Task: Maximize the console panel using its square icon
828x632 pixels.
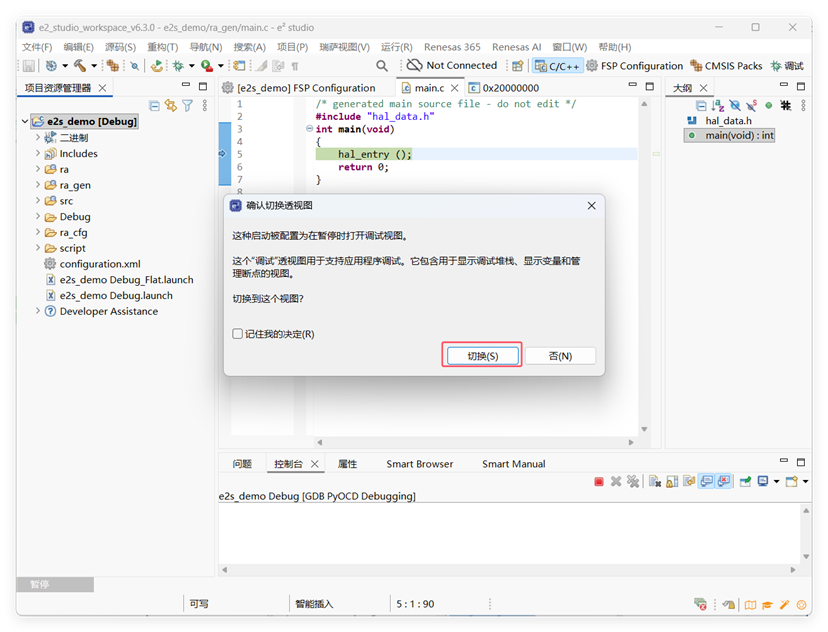Action: coord(801,462)
